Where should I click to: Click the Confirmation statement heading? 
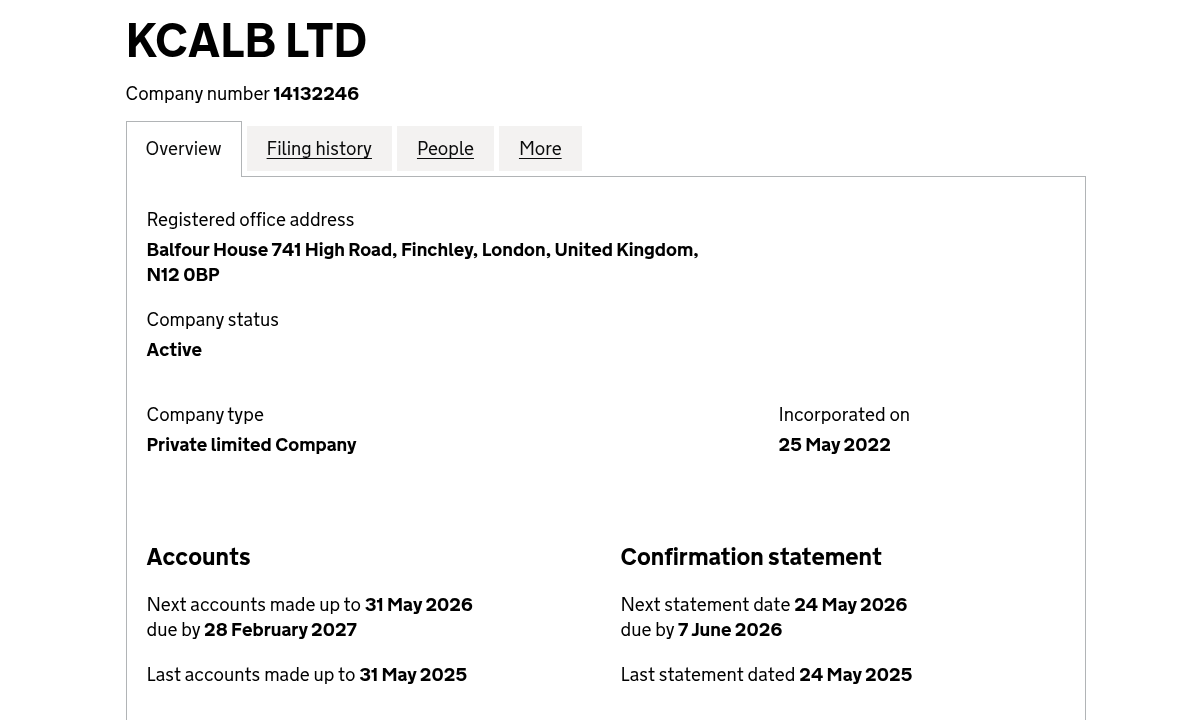(751, 556)
